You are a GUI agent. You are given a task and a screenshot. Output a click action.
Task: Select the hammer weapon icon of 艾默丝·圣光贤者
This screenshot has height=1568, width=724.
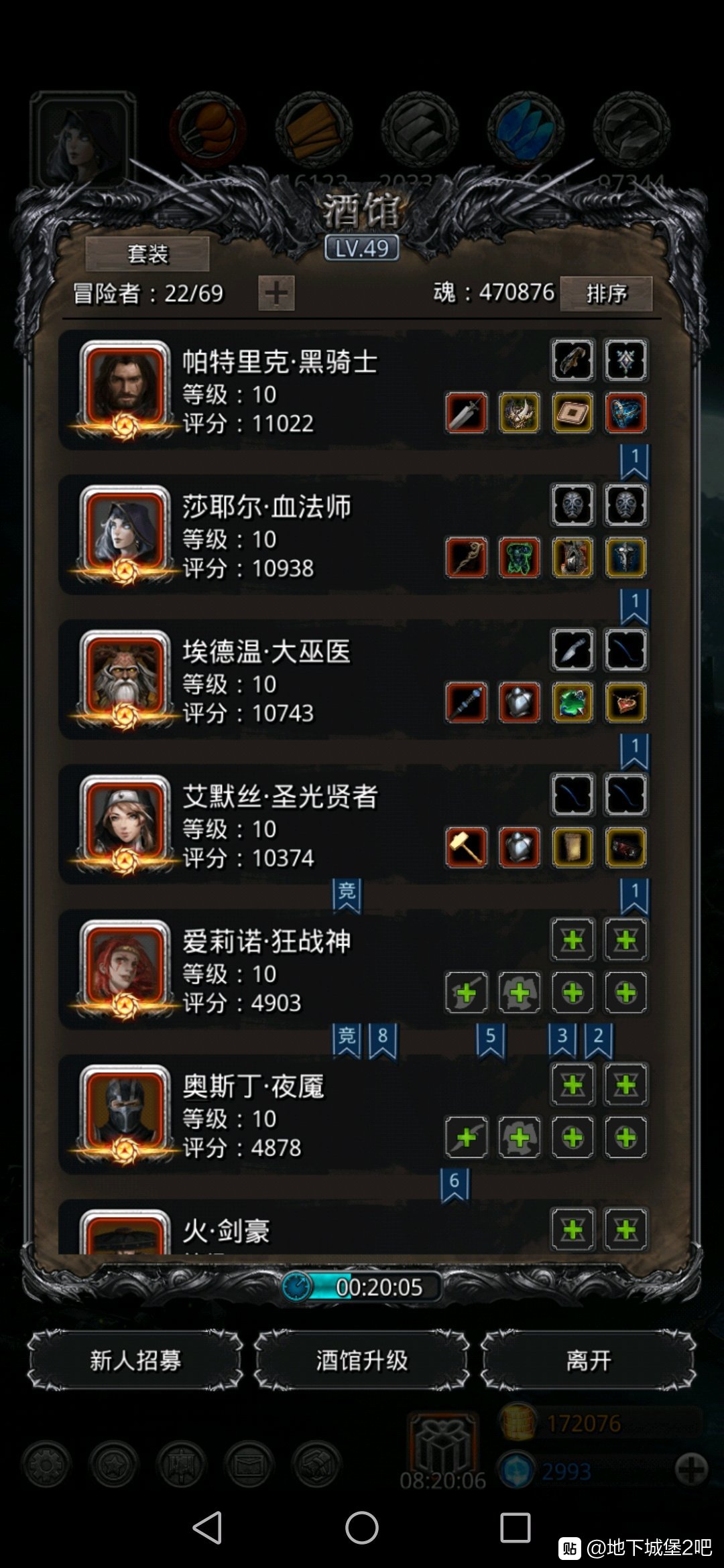[467, 847]
